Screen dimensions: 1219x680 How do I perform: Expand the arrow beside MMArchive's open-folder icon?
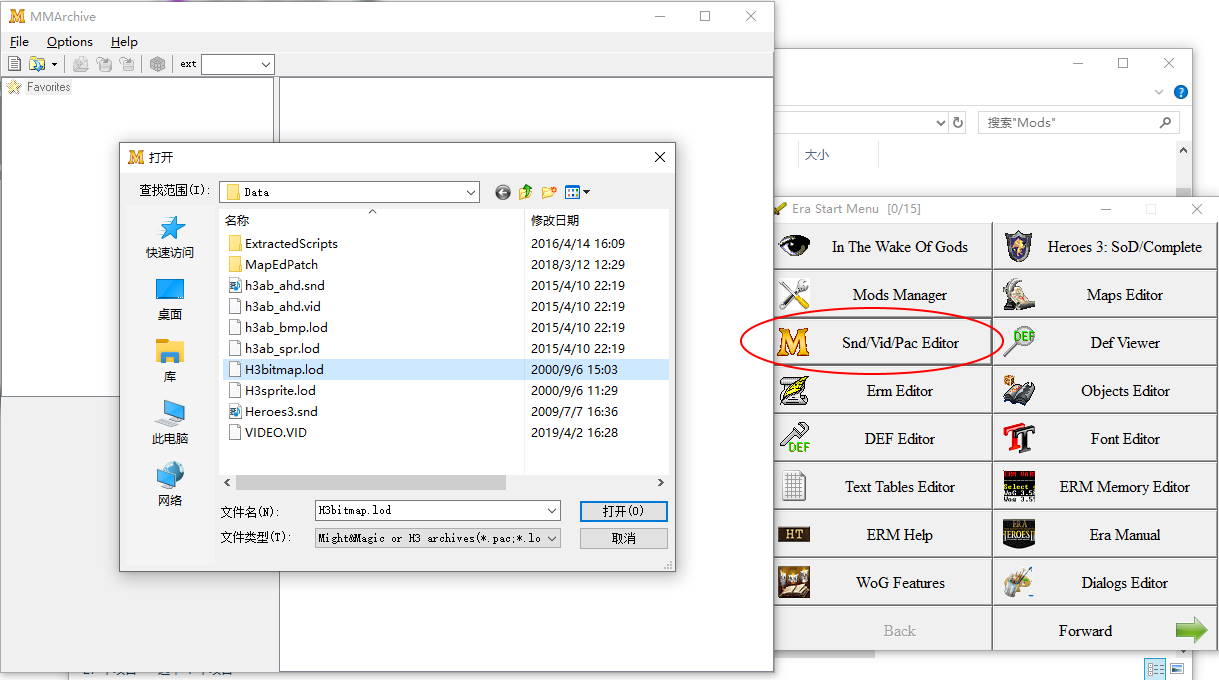coord(54,64)
